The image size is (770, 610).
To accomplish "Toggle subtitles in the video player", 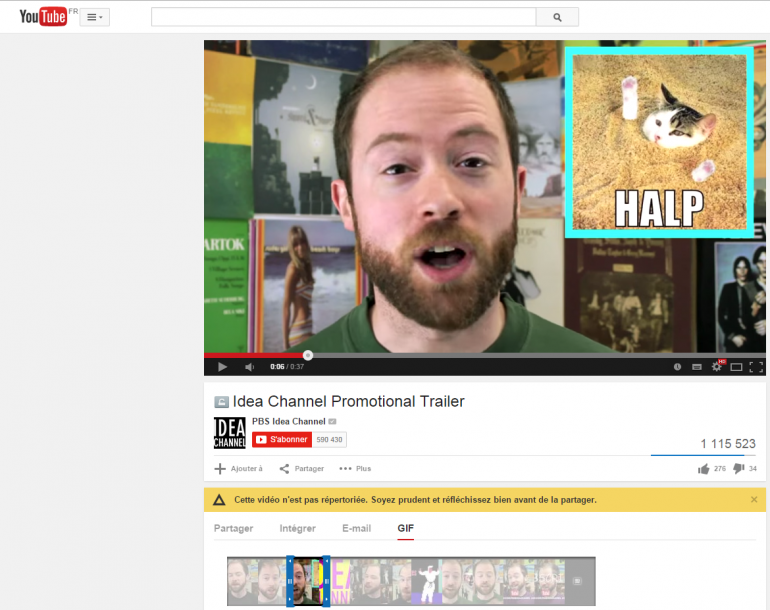I will tap(697, 367).
